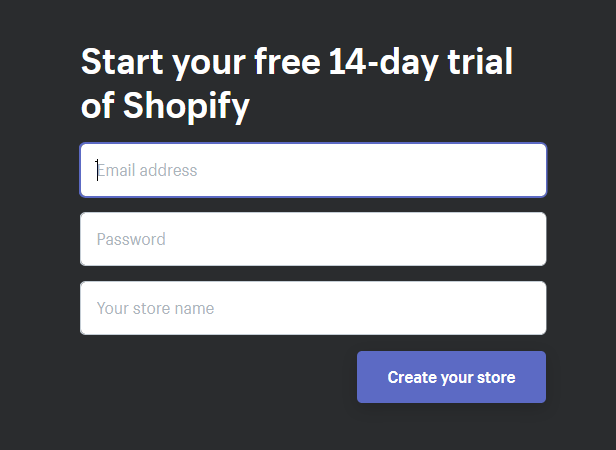The image size is (616, 450).
Task: Click the 'Your store name' placeholder text
Action: (155, 308)
